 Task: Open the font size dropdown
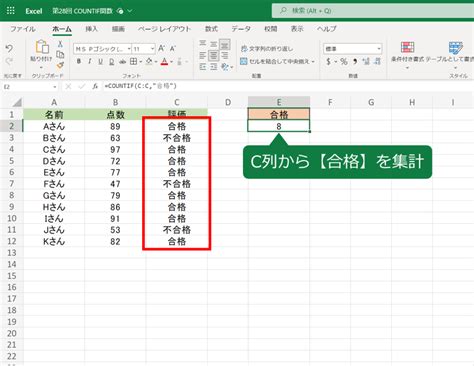(x=152, y=49)
